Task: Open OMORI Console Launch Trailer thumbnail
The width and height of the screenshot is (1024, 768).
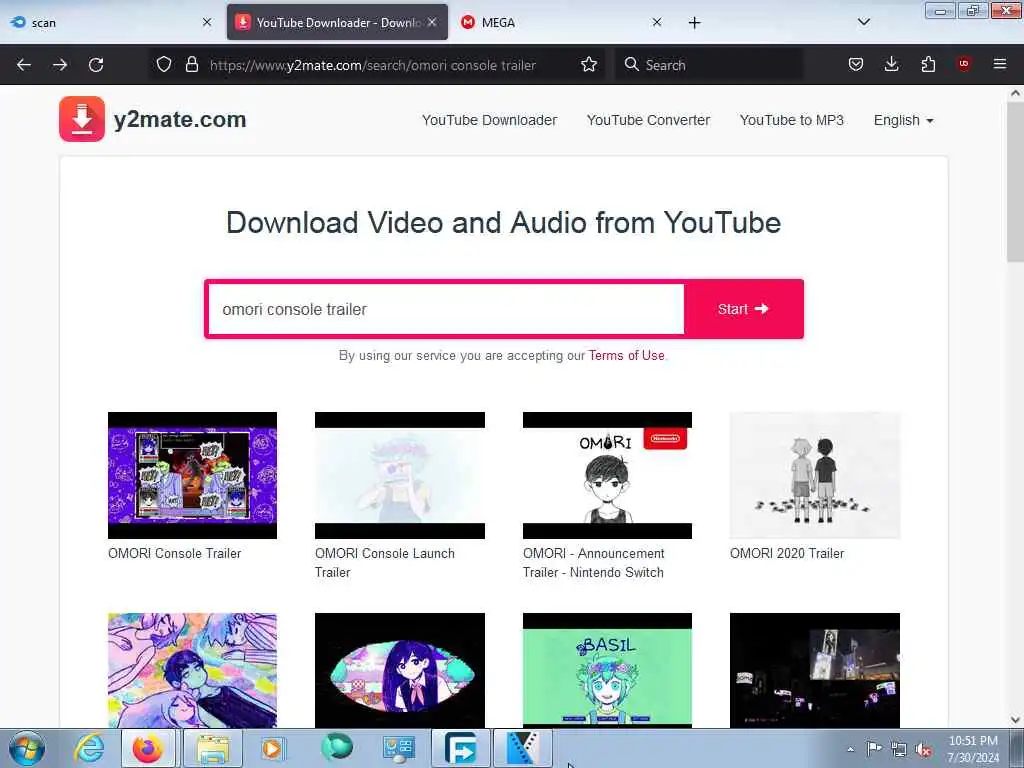Action: 400,475
